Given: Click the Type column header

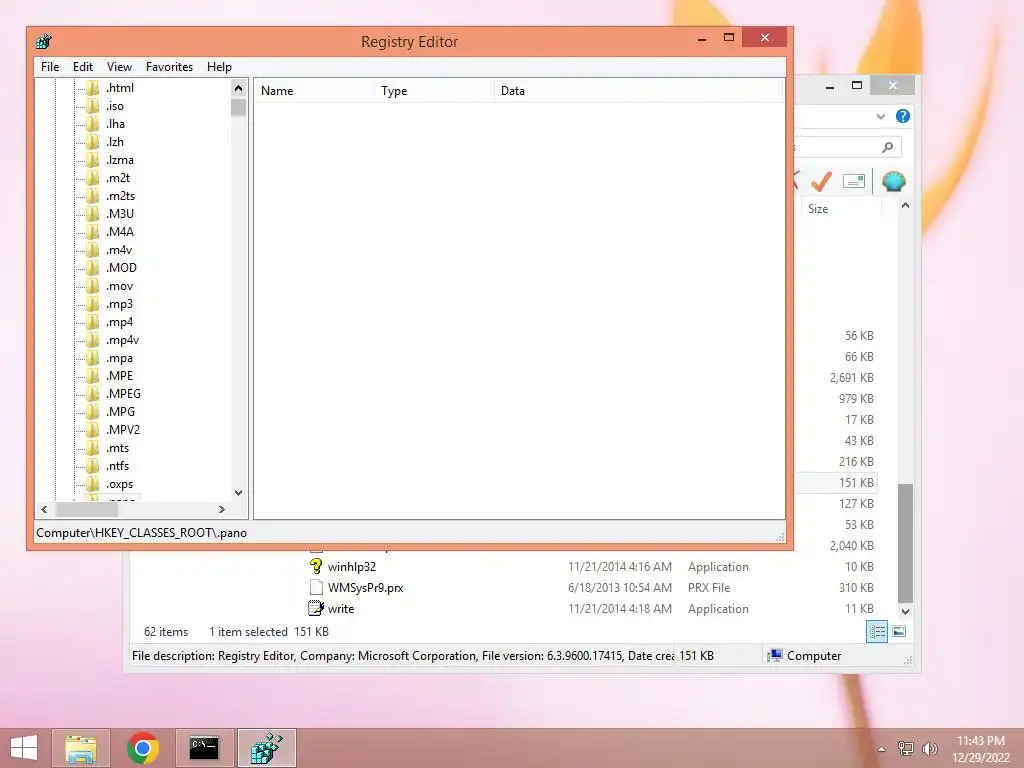Looking at the screenshot, I should [x=435, y=91].
